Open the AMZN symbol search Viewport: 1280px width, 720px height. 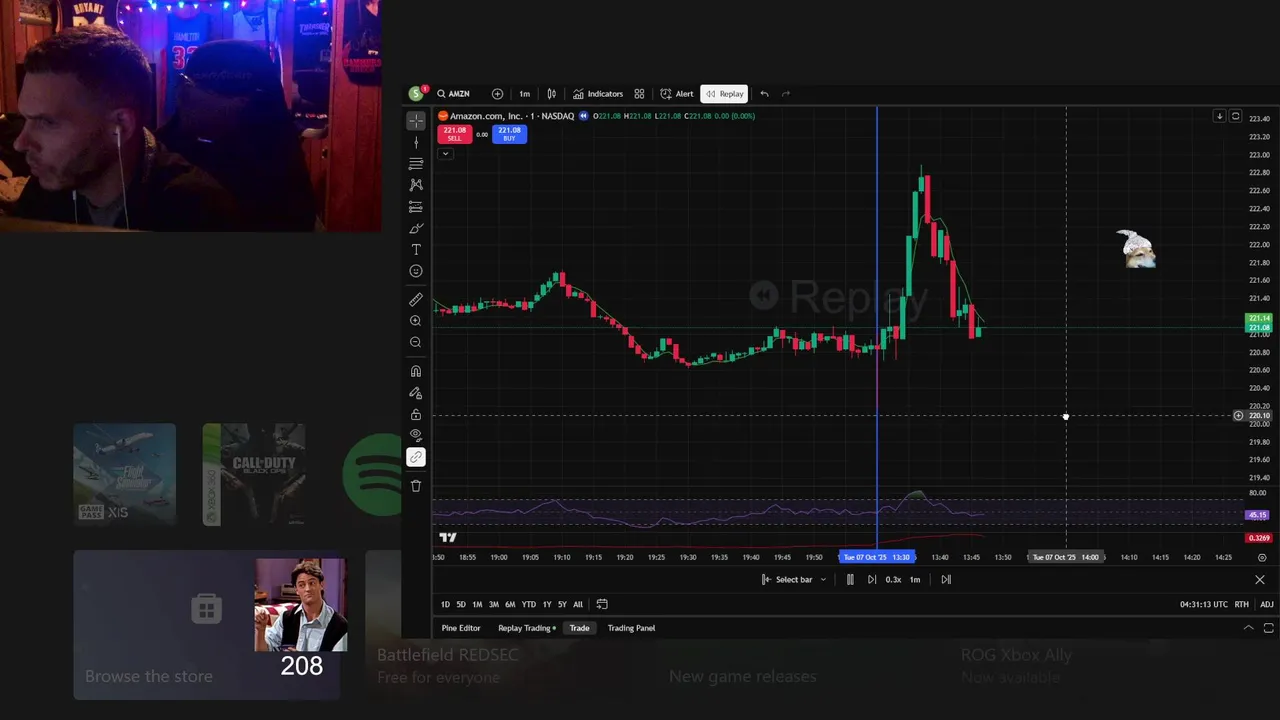pyautogui.click(x=453, y=94)
